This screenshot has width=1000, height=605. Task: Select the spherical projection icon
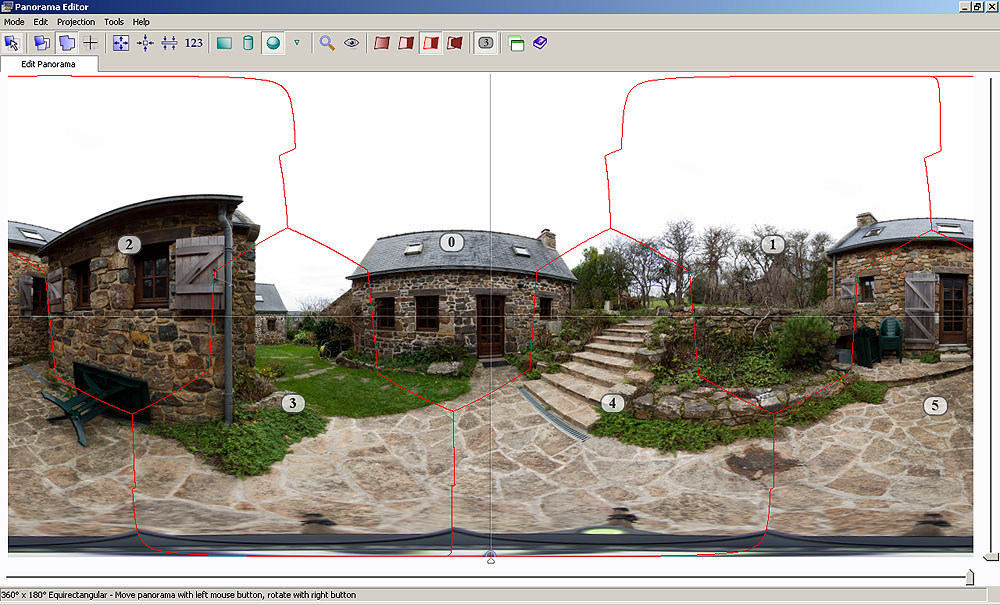[x=272, y=43]
